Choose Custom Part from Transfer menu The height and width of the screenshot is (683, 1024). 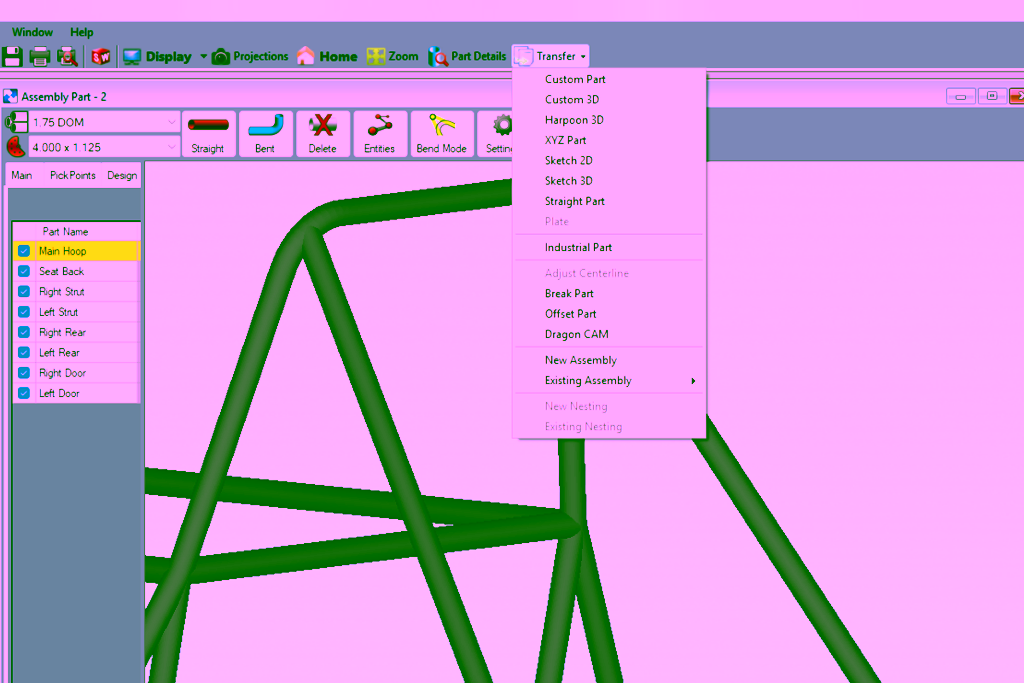609,79
